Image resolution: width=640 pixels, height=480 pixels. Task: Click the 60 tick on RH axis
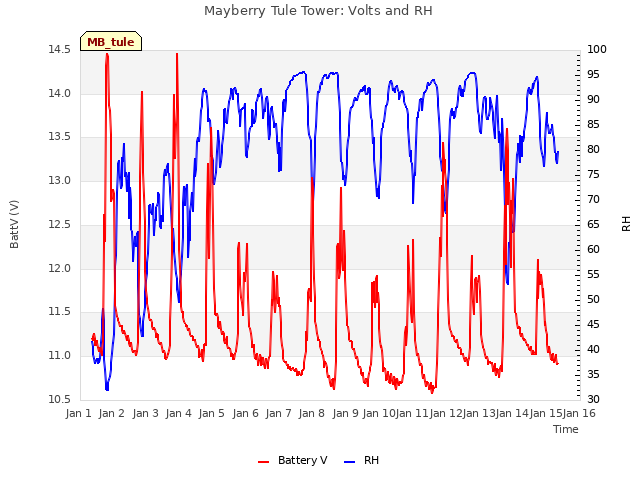[x=593, y=249]
